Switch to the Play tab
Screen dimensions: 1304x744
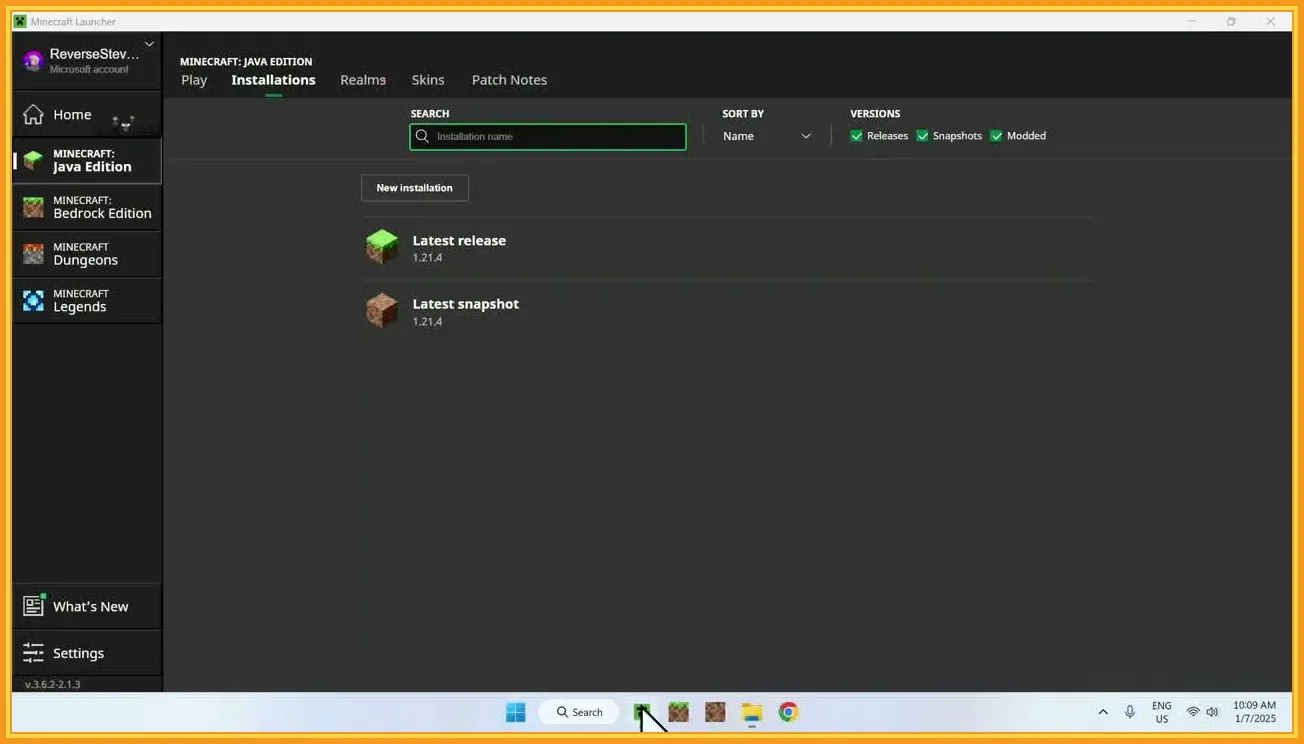[x=194, y=80]
